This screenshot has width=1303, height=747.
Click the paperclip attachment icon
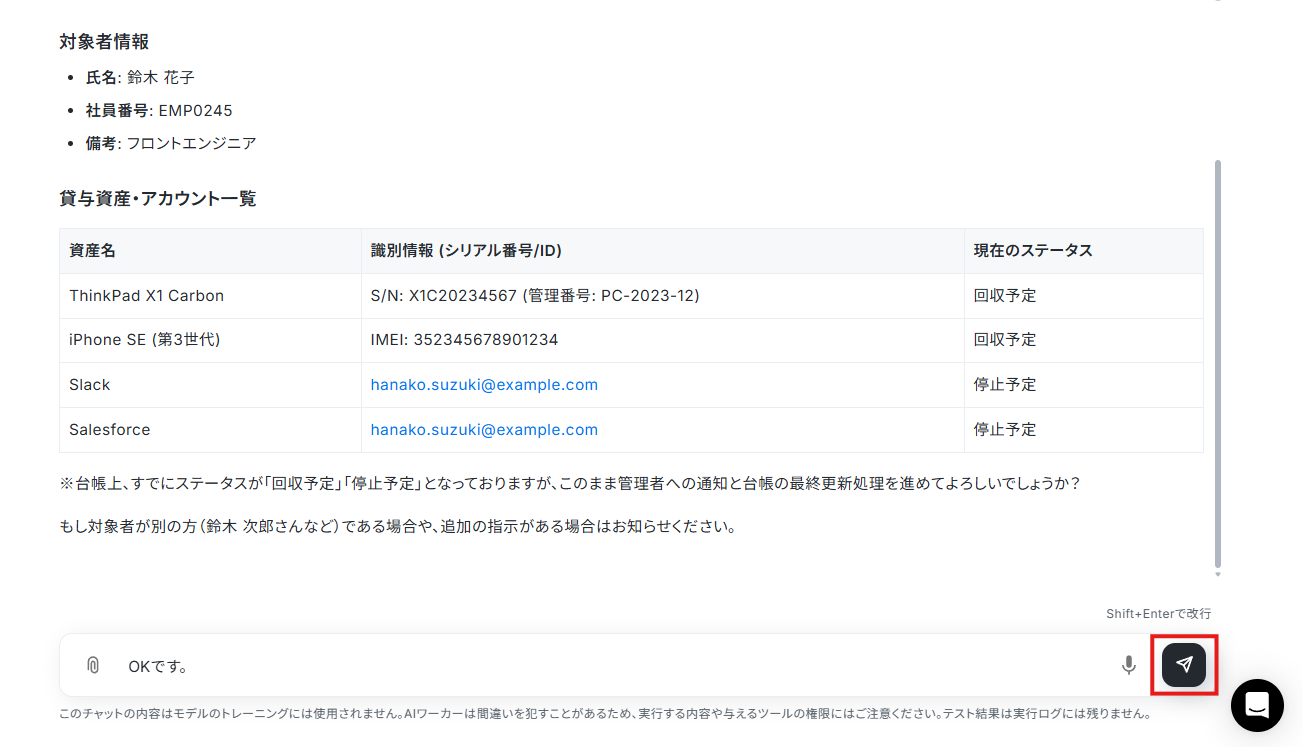coord(93,665)
